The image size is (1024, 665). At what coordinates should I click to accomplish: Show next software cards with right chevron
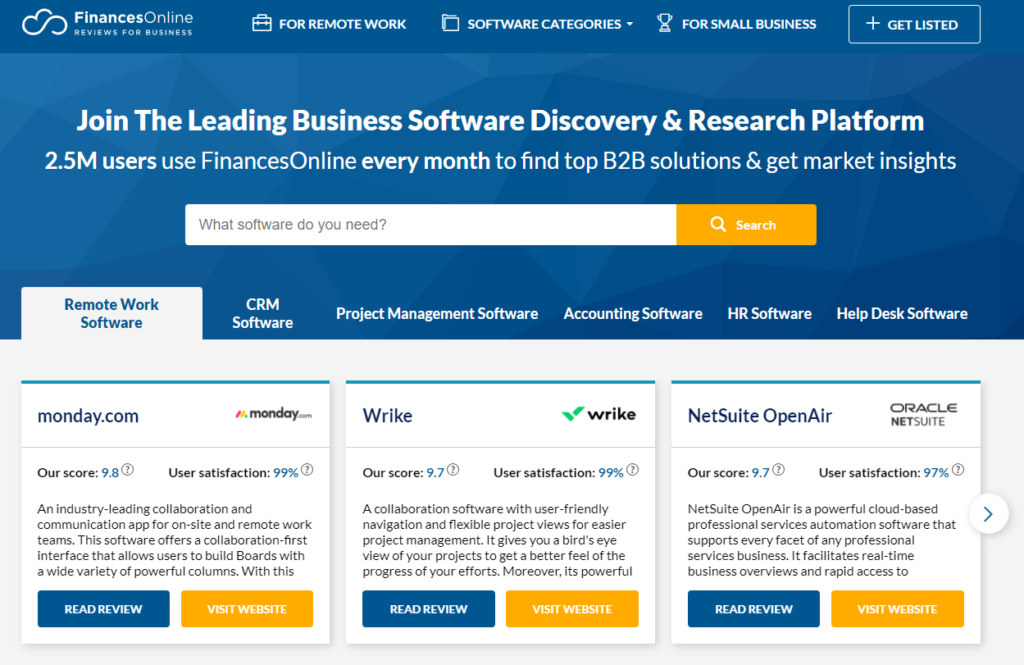[988, 513]
